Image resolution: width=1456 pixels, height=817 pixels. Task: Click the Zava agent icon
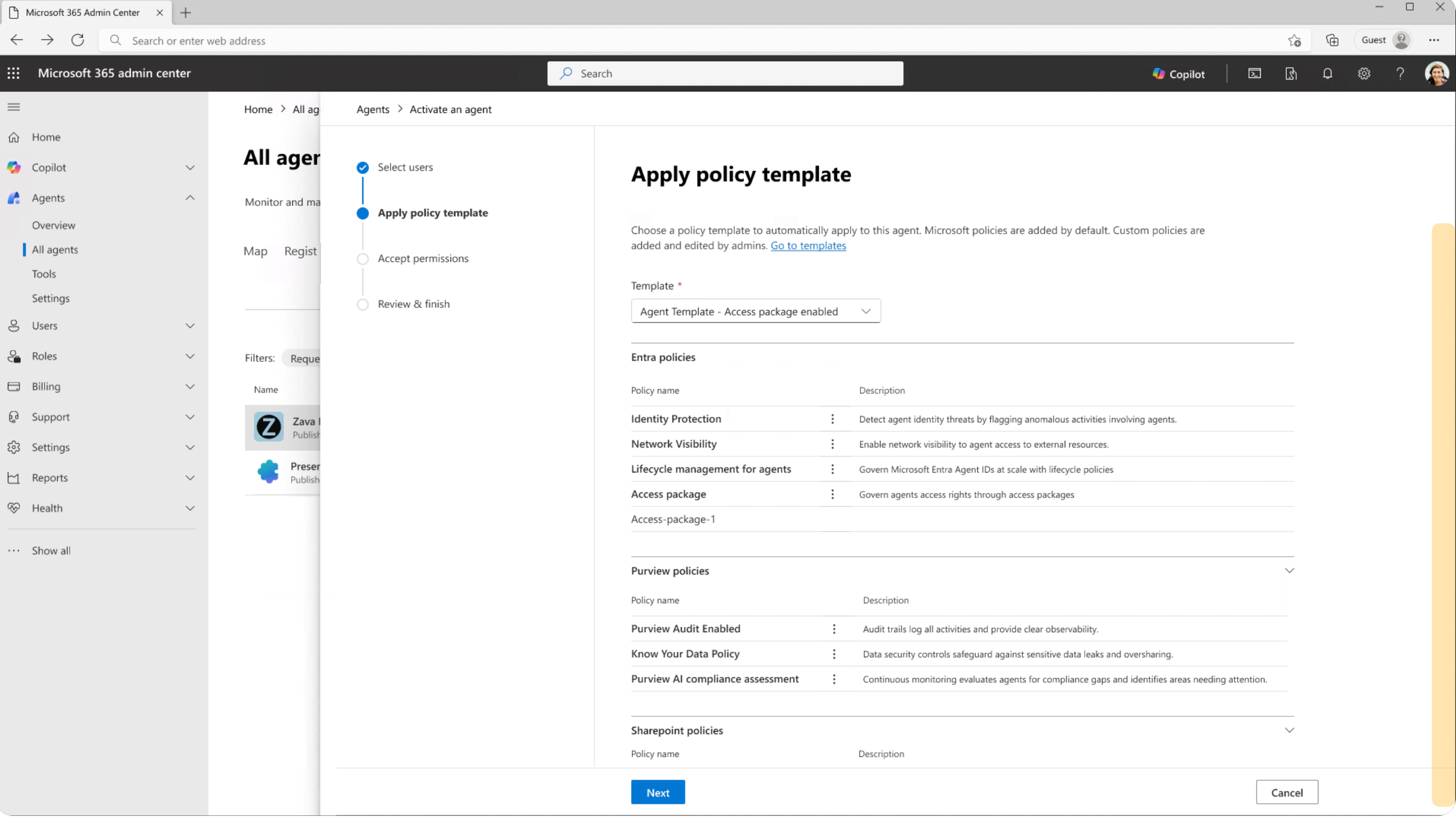268,426
